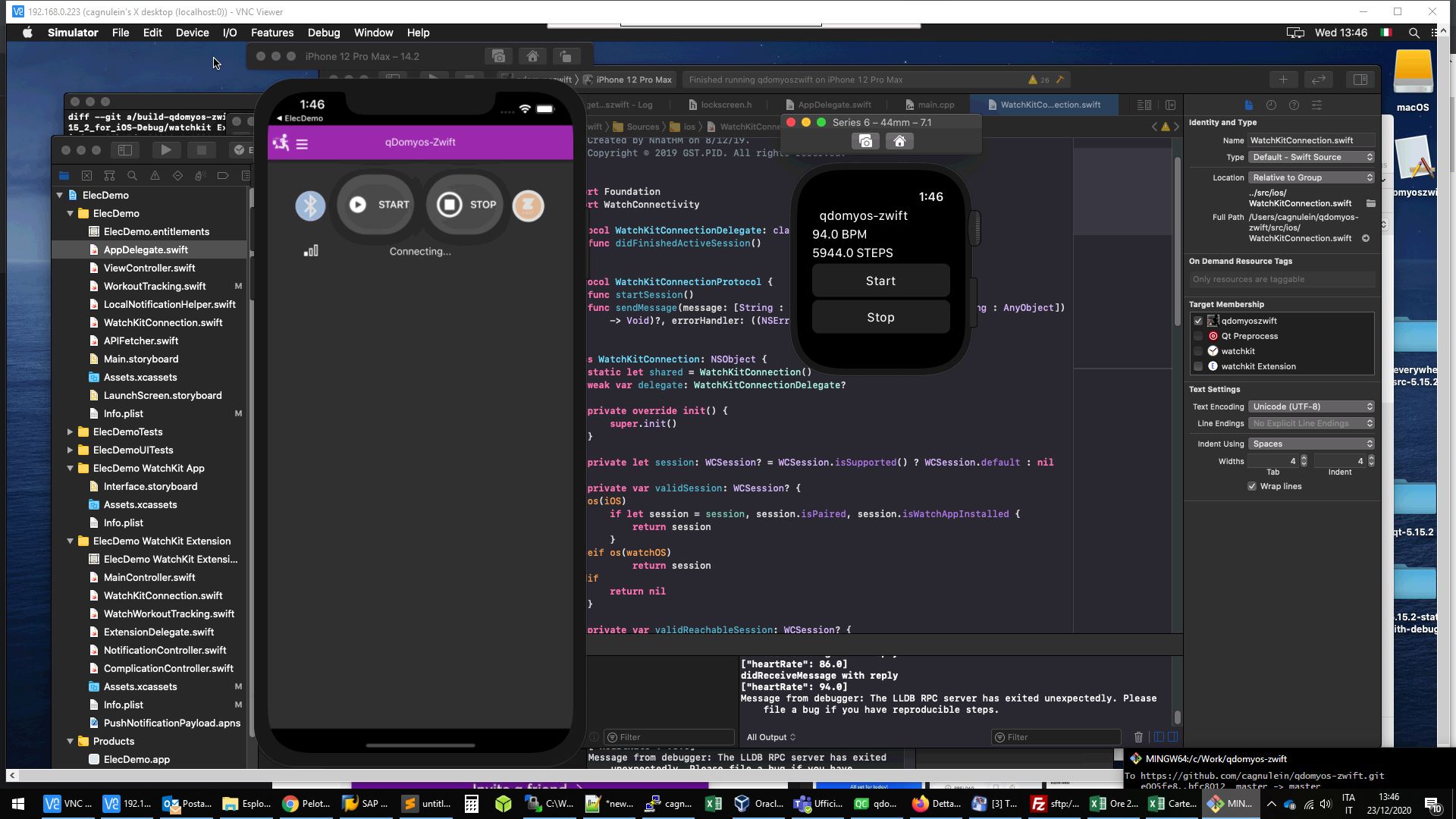1456x819 pixels.
Task: Toggle the variables view pane button
Action: click(1159, 737)
